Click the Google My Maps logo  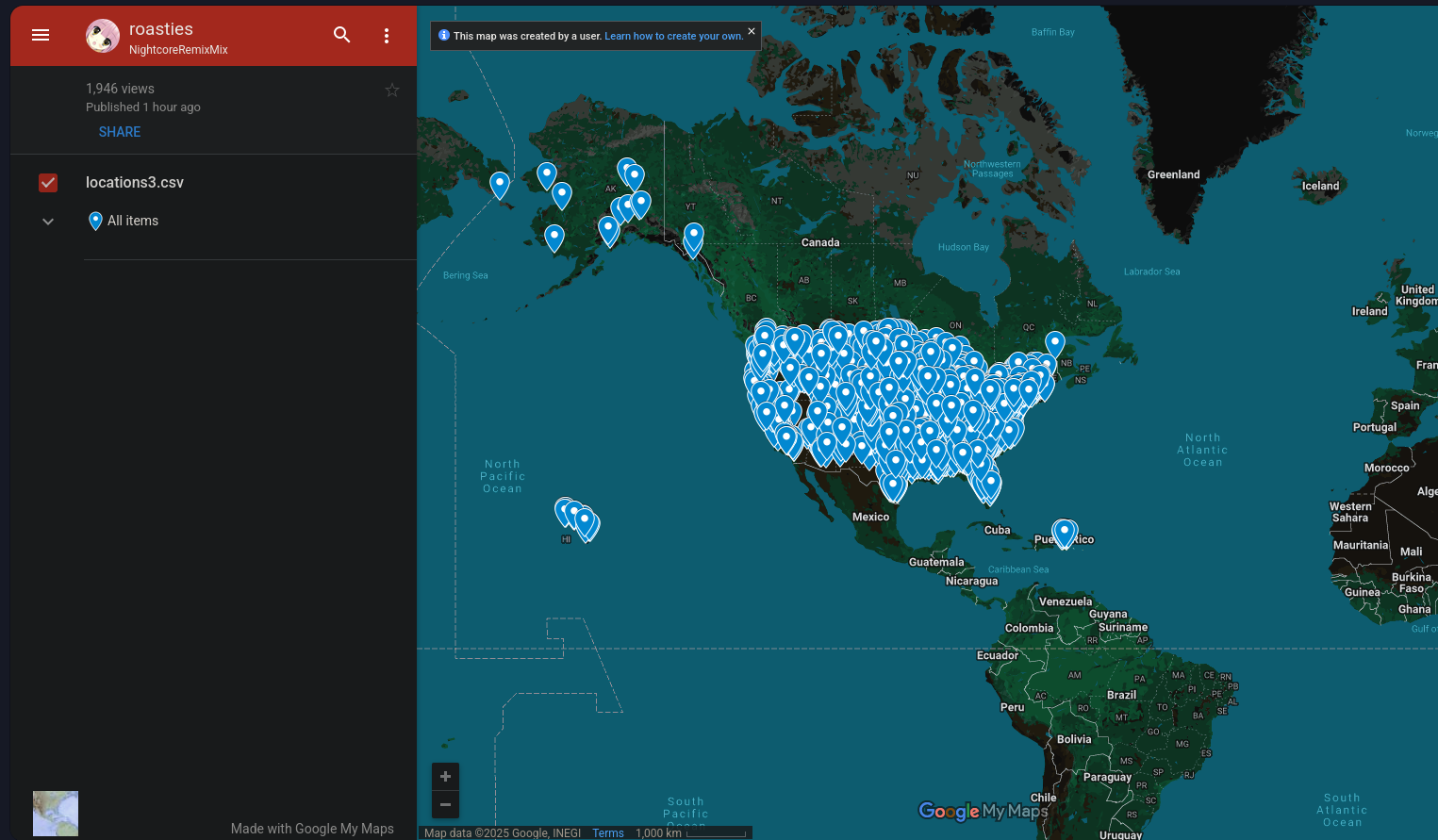(983, 811)
